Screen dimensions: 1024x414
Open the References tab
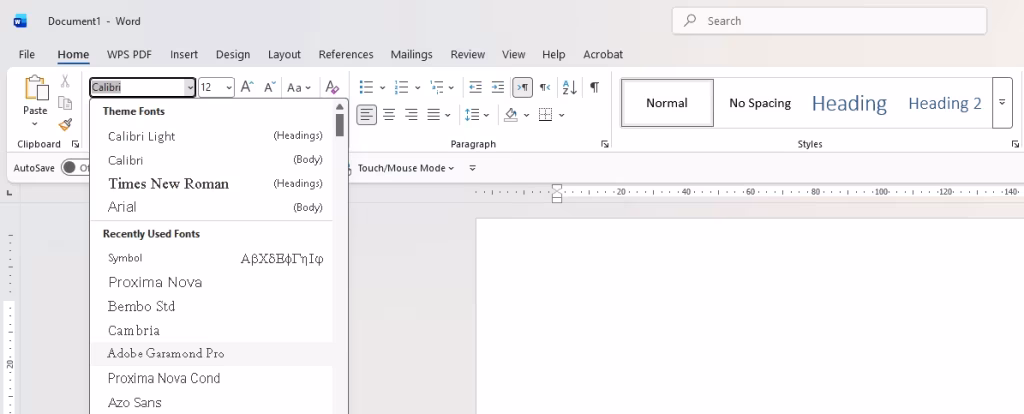[x=346, y=54]
